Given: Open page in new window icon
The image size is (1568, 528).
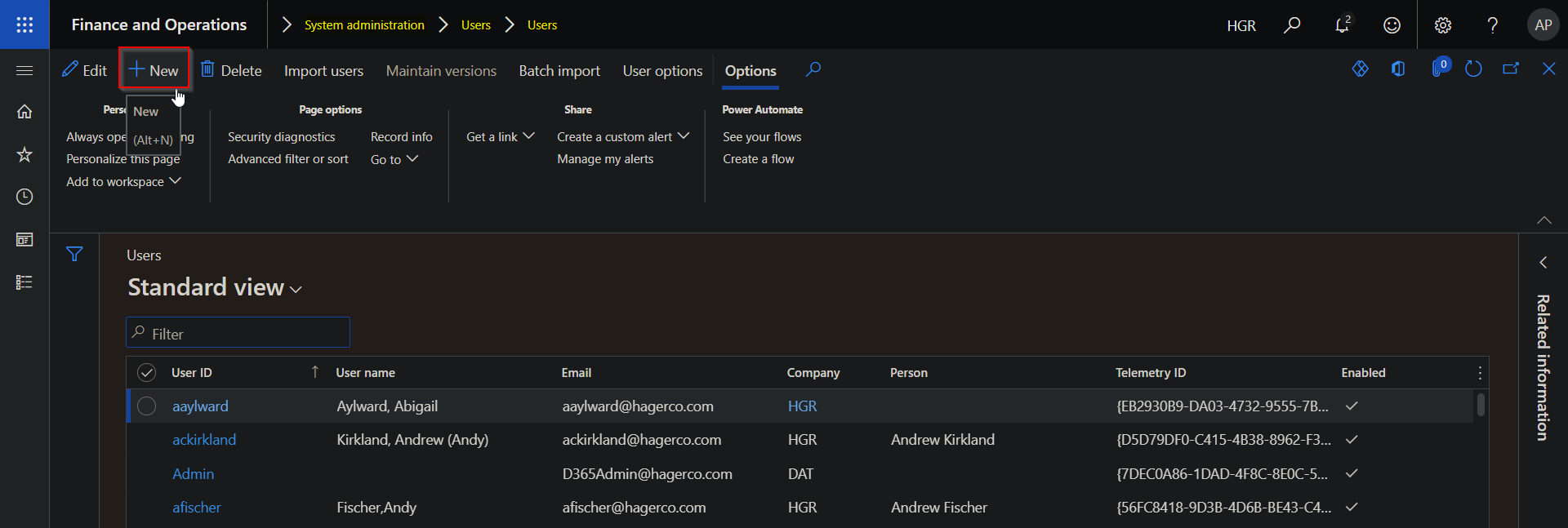Looking at the screenshot, I should [1511, 69].
